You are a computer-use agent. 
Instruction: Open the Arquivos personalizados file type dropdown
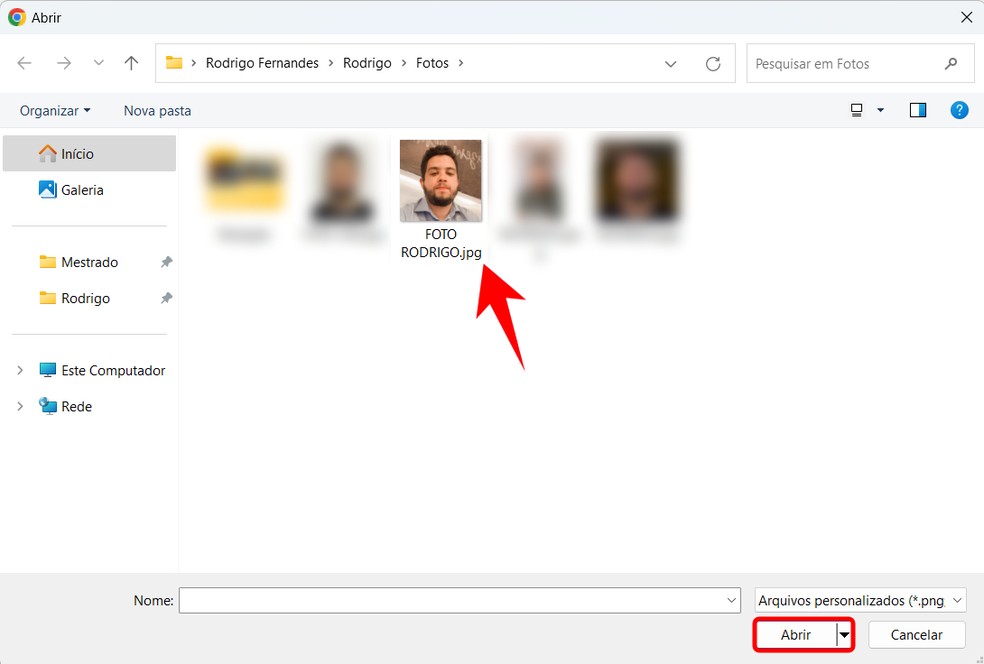(x=860, y=600)
